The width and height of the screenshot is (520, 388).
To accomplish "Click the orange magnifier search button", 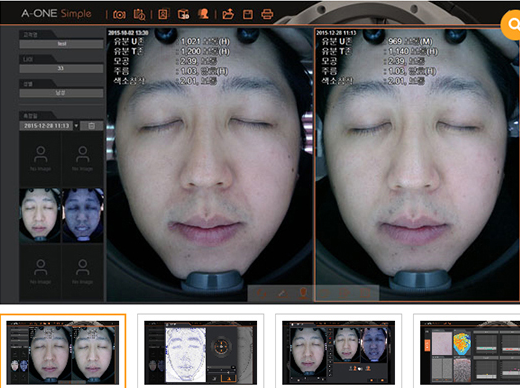I will pos(512,25).
